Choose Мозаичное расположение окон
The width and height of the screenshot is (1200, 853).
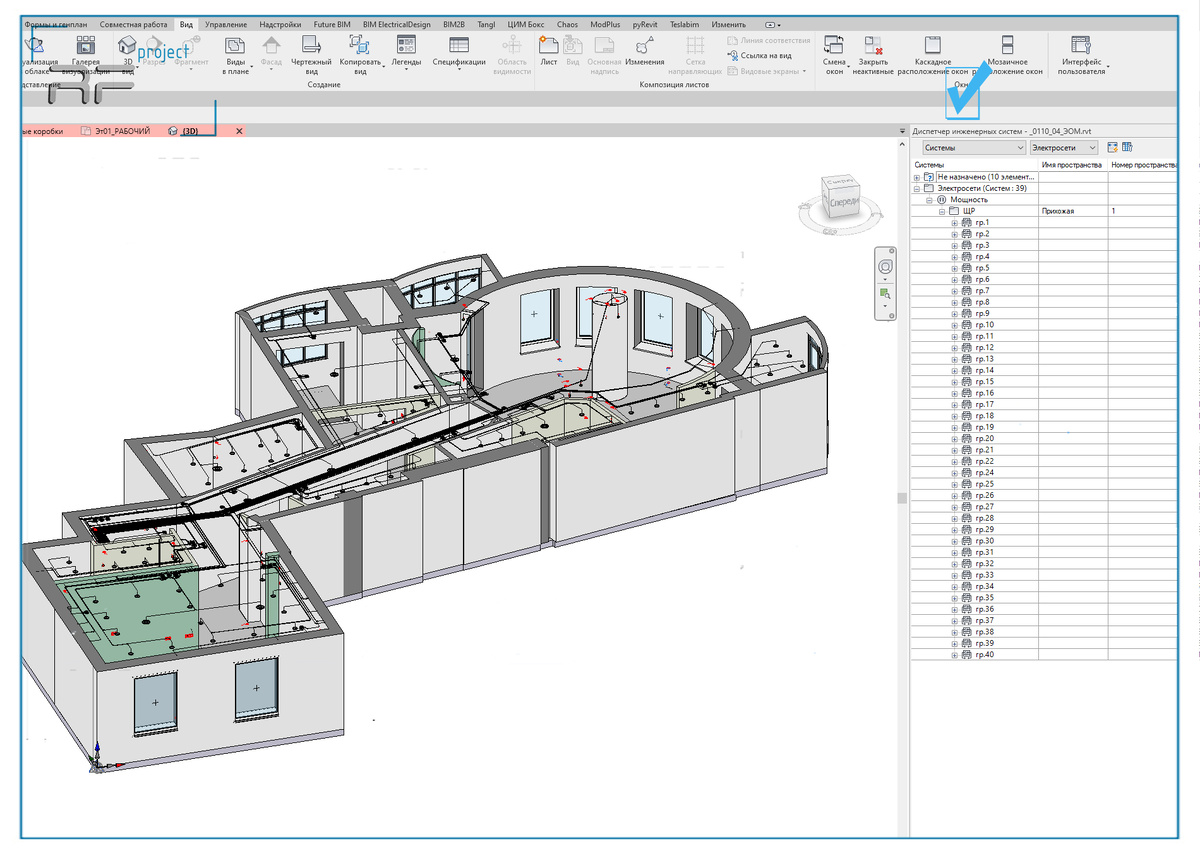point(1007,54)
